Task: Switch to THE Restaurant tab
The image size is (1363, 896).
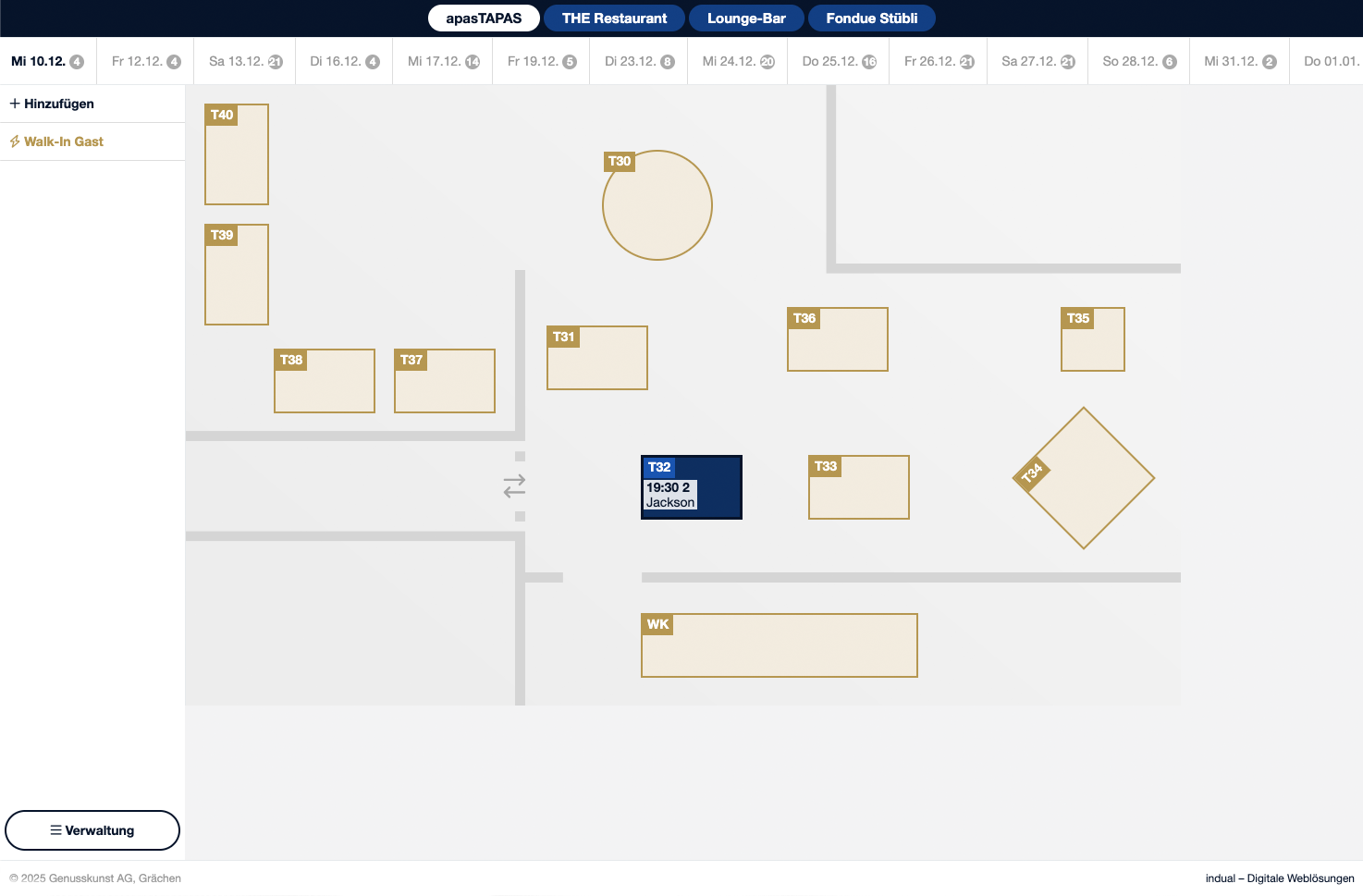Action: pos(614,18)
